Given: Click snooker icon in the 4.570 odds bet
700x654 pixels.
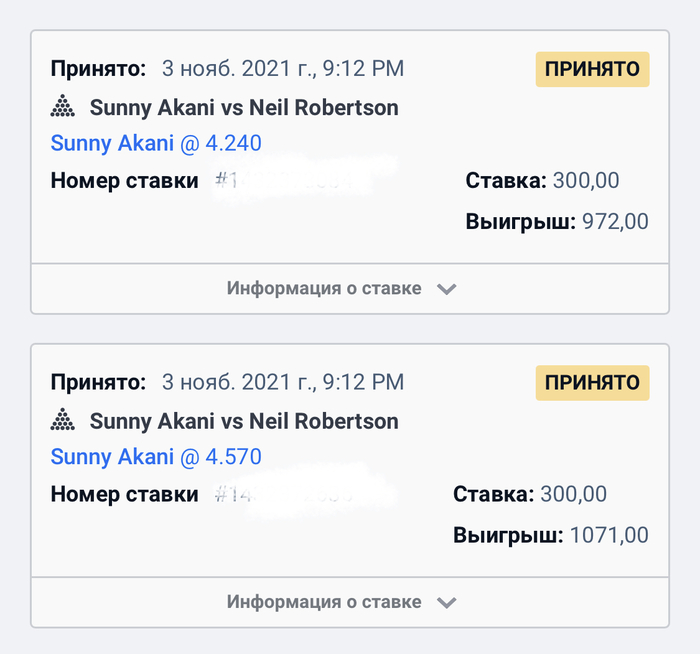Looking at the screenshot, I should [63, 421].
